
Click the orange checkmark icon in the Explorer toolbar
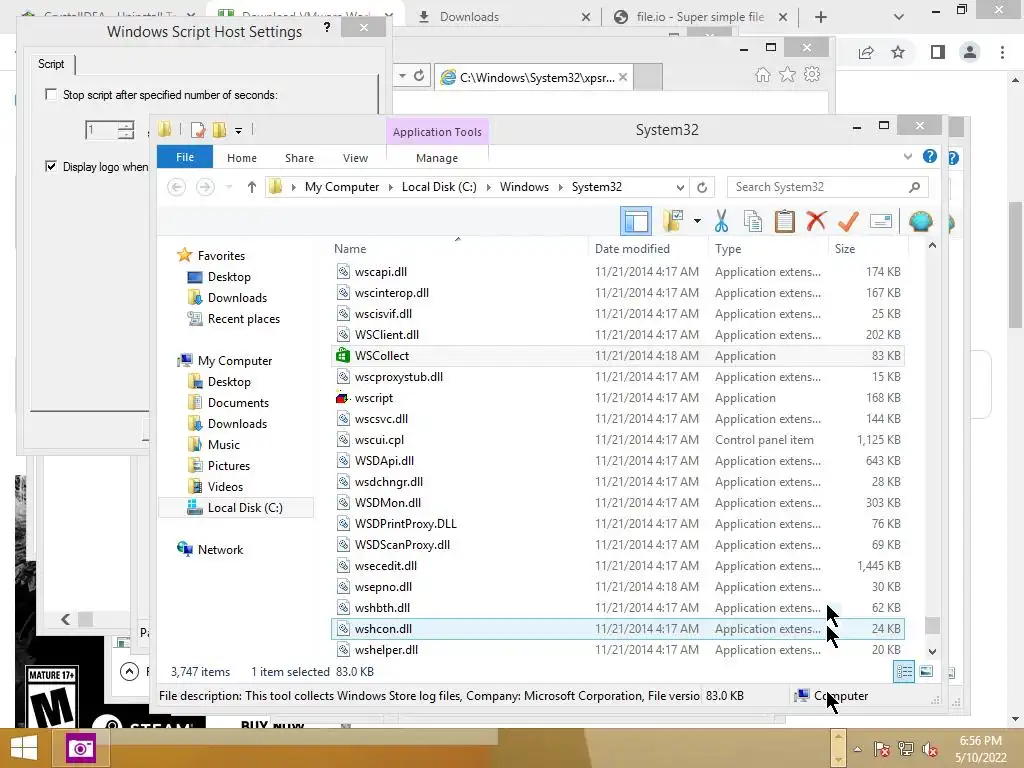click(848, 221)
